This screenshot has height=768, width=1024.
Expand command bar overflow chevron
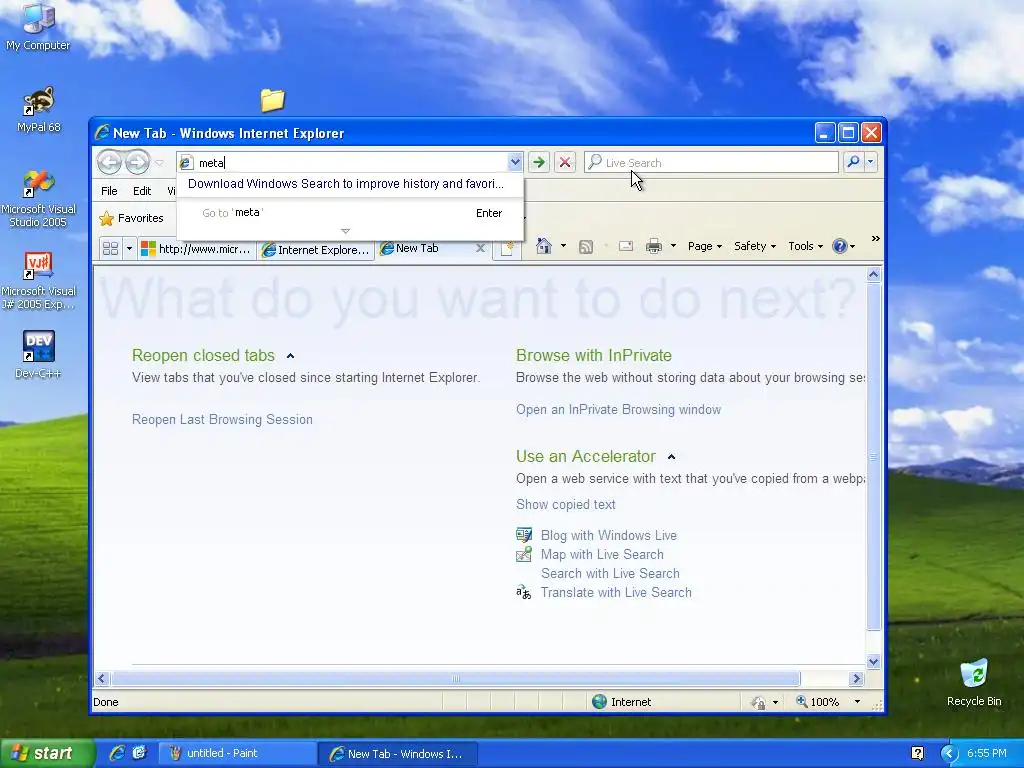[875, 239]
